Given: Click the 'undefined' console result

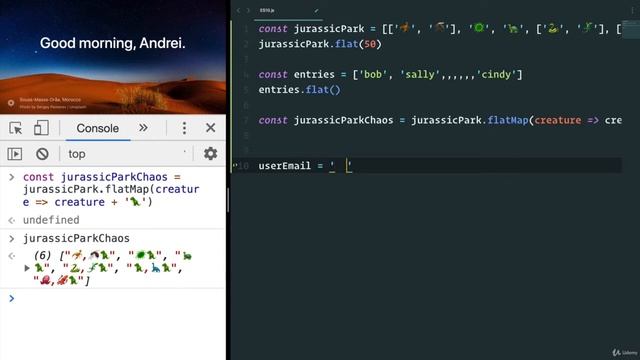Looking at the screenshot, I should [51, 220].
